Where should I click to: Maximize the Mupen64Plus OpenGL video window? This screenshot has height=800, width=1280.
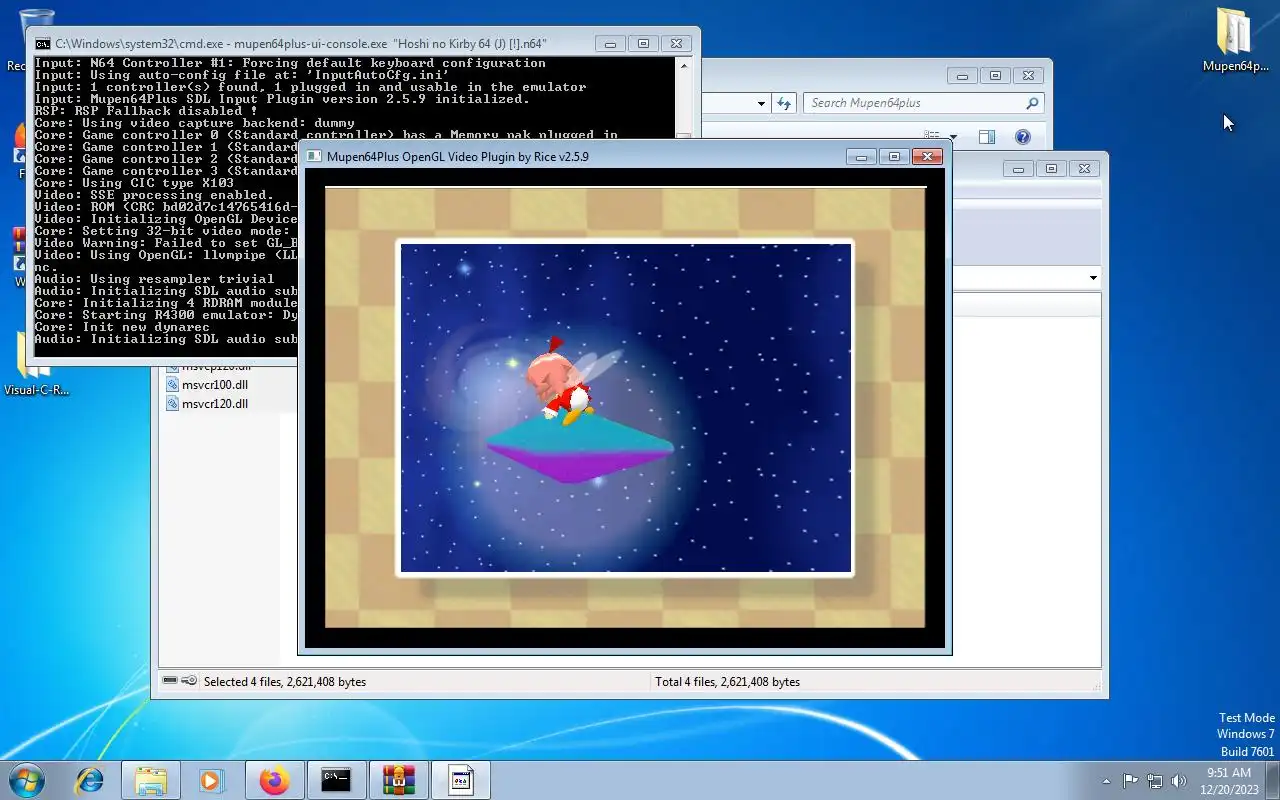(x=894, y=157)
